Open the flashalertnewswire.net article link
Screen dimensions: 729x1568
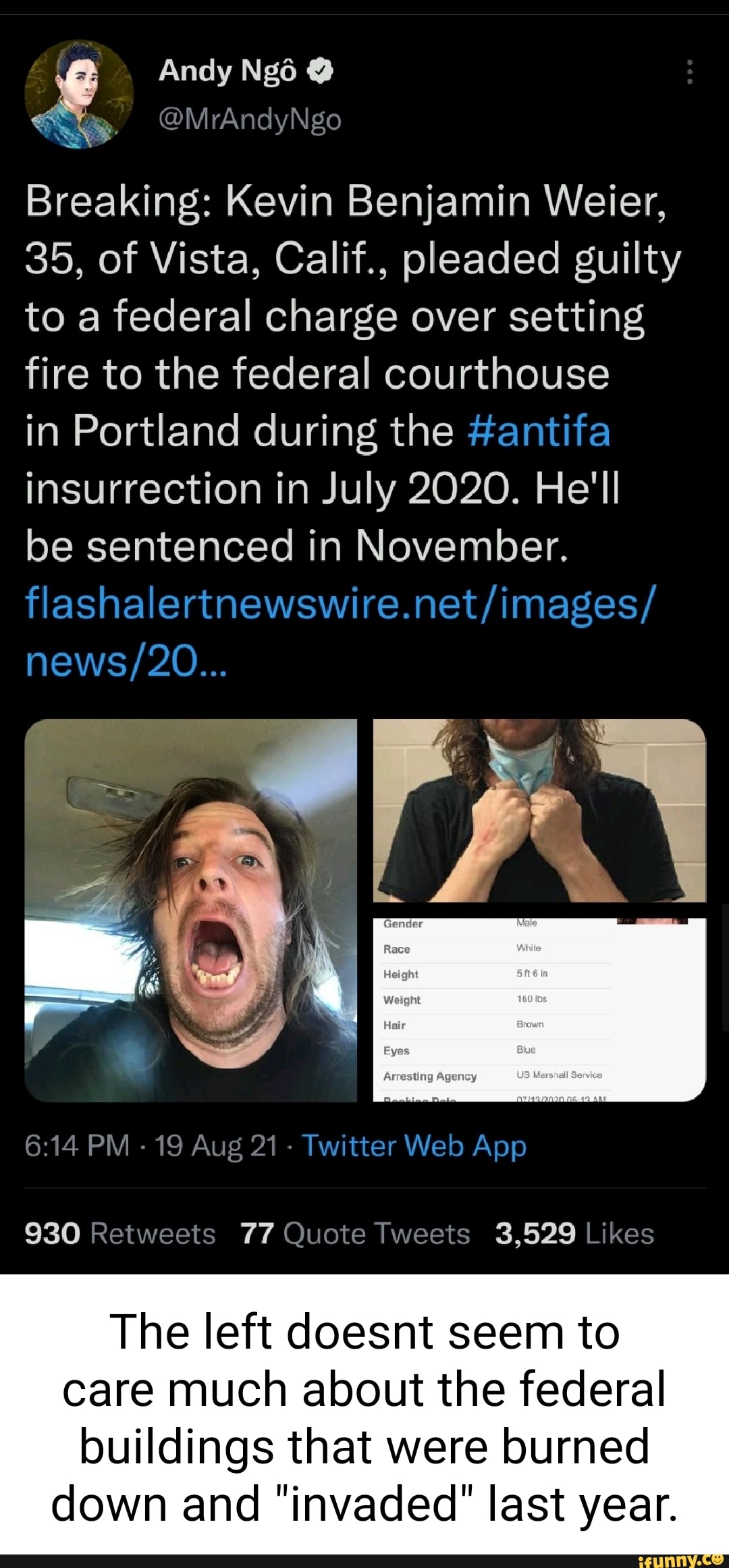337,608
